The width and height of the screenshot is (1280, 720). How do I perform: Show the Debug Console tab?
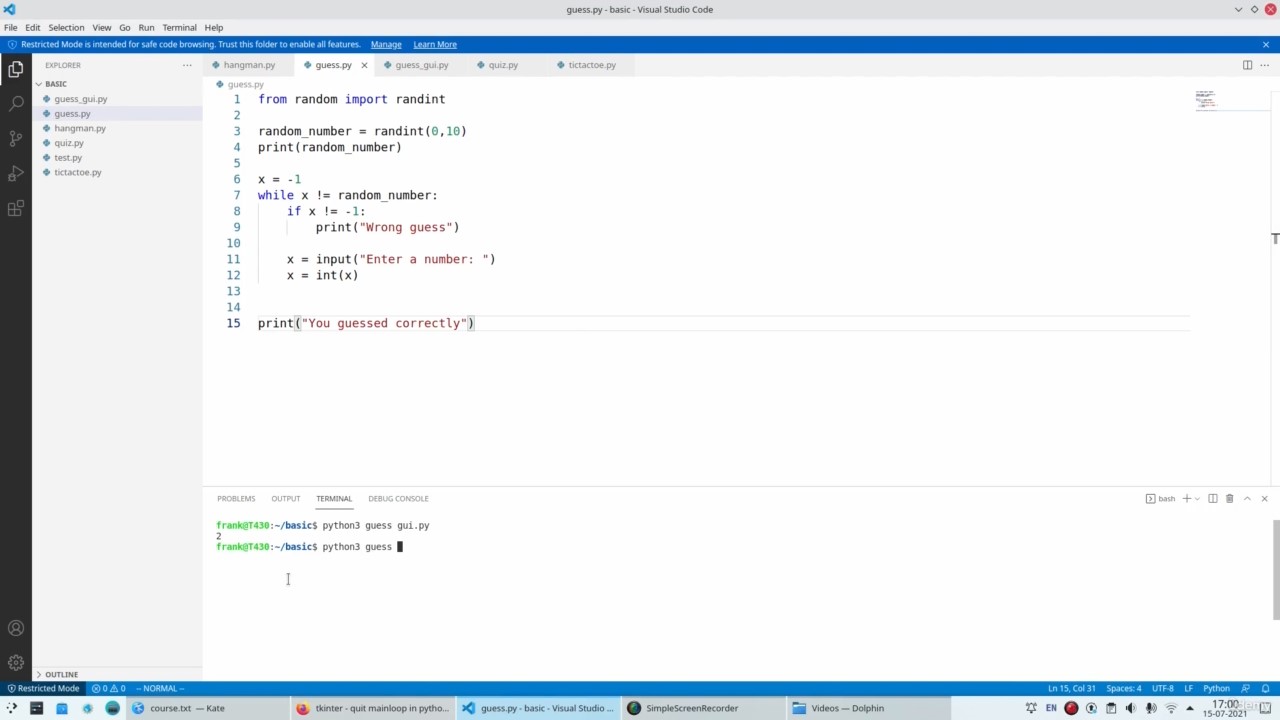point(398,498)
